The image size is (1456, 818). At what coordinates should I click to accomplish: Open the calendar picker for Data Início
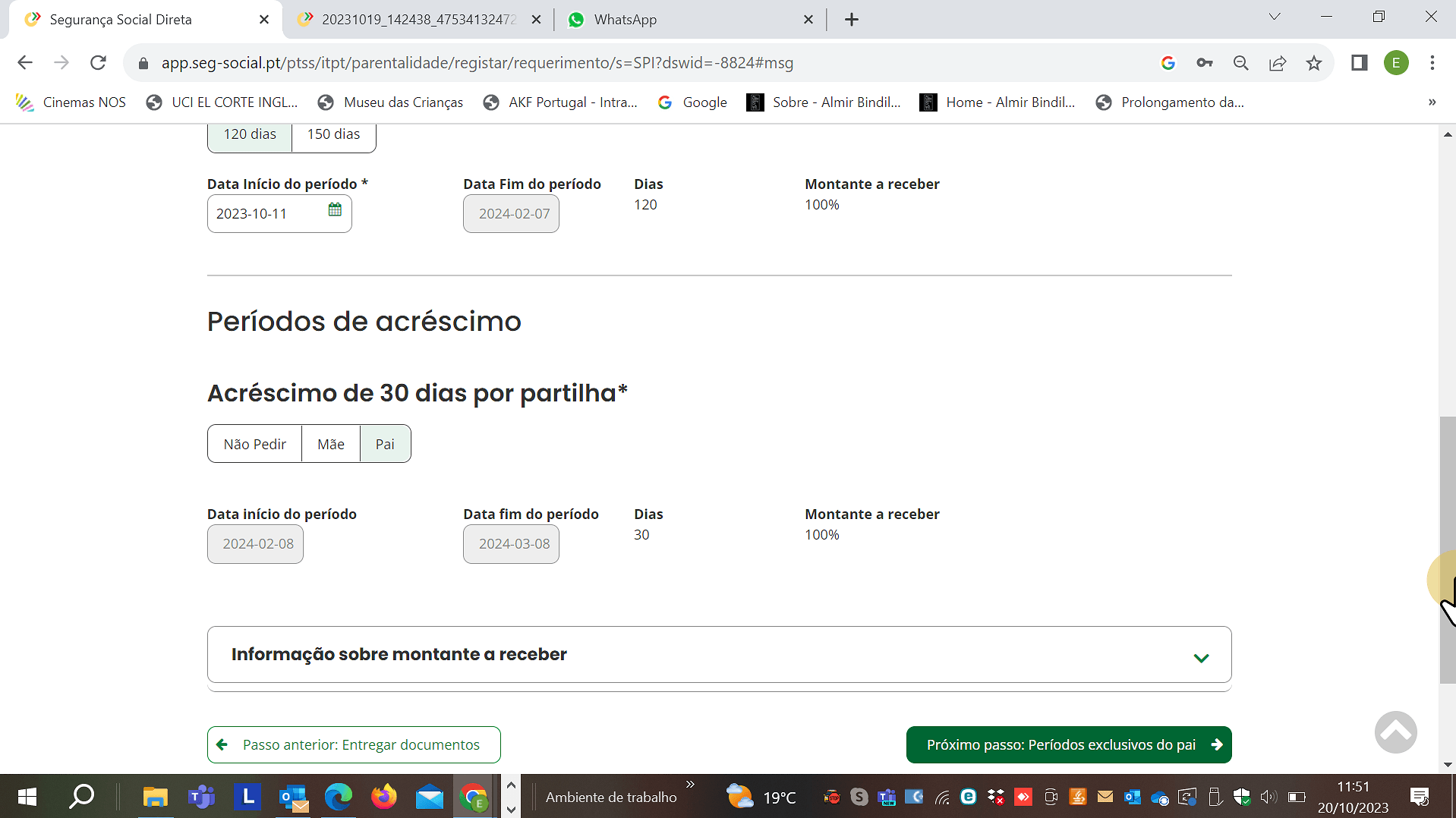(x=335, y=210)
